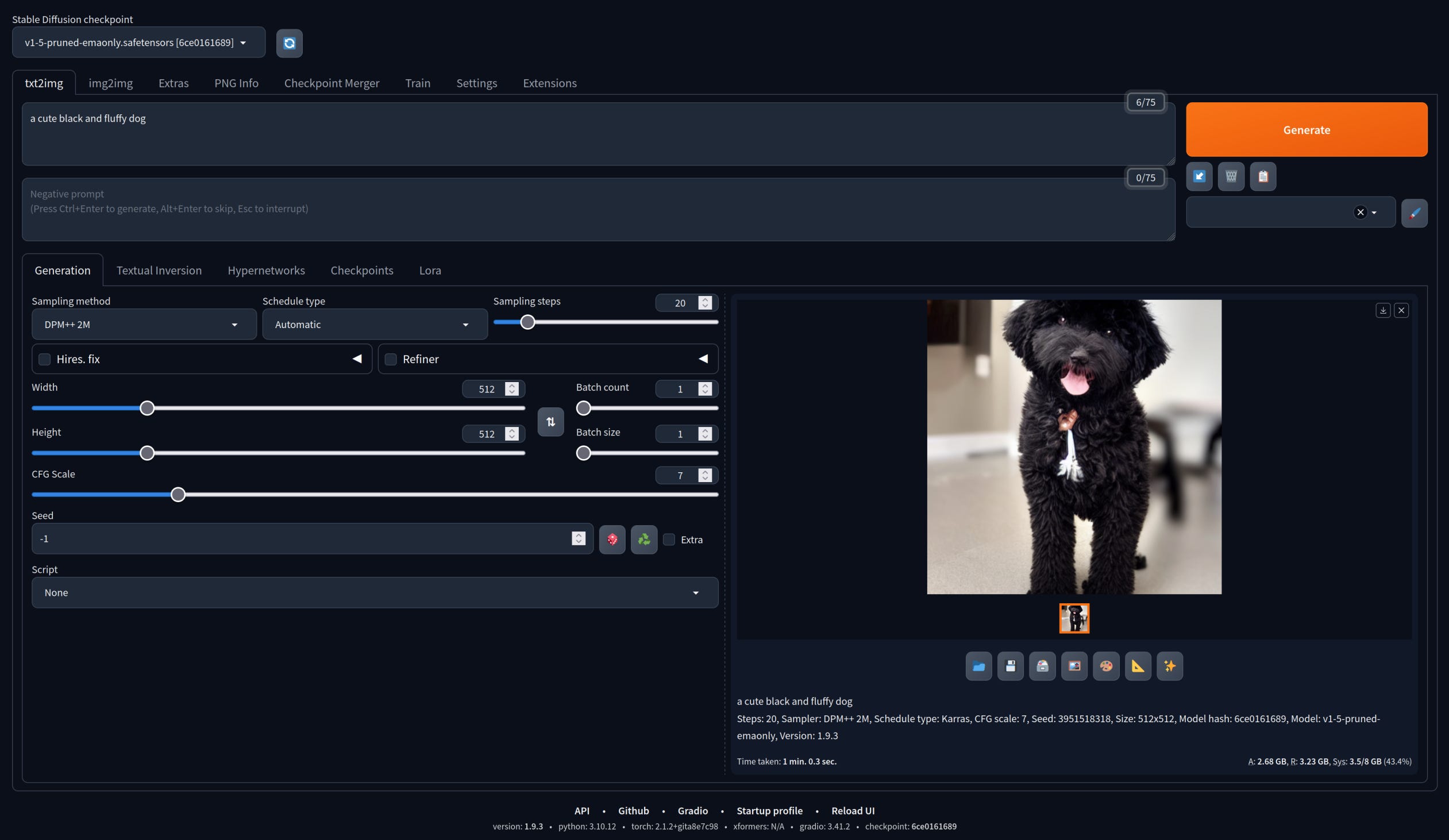Screen dimensions: 1449x840
Task: Open the Lora tab
Action: coord(430,270)
